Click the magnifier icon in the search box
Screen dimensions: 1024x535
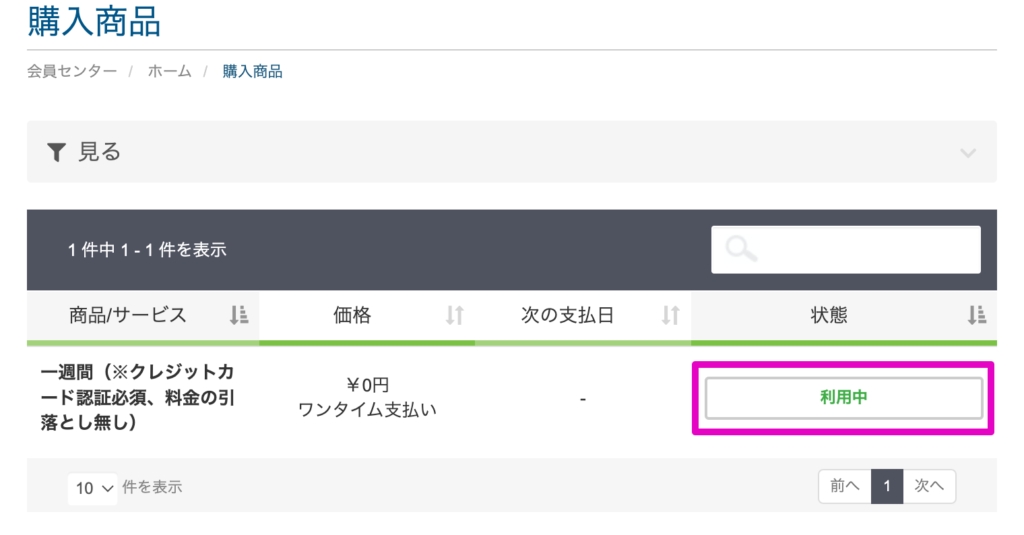click(741, 249)
